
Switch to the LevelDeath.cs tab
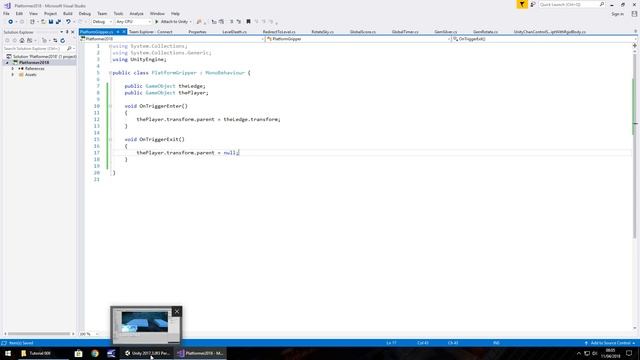[x=234, y=32]
